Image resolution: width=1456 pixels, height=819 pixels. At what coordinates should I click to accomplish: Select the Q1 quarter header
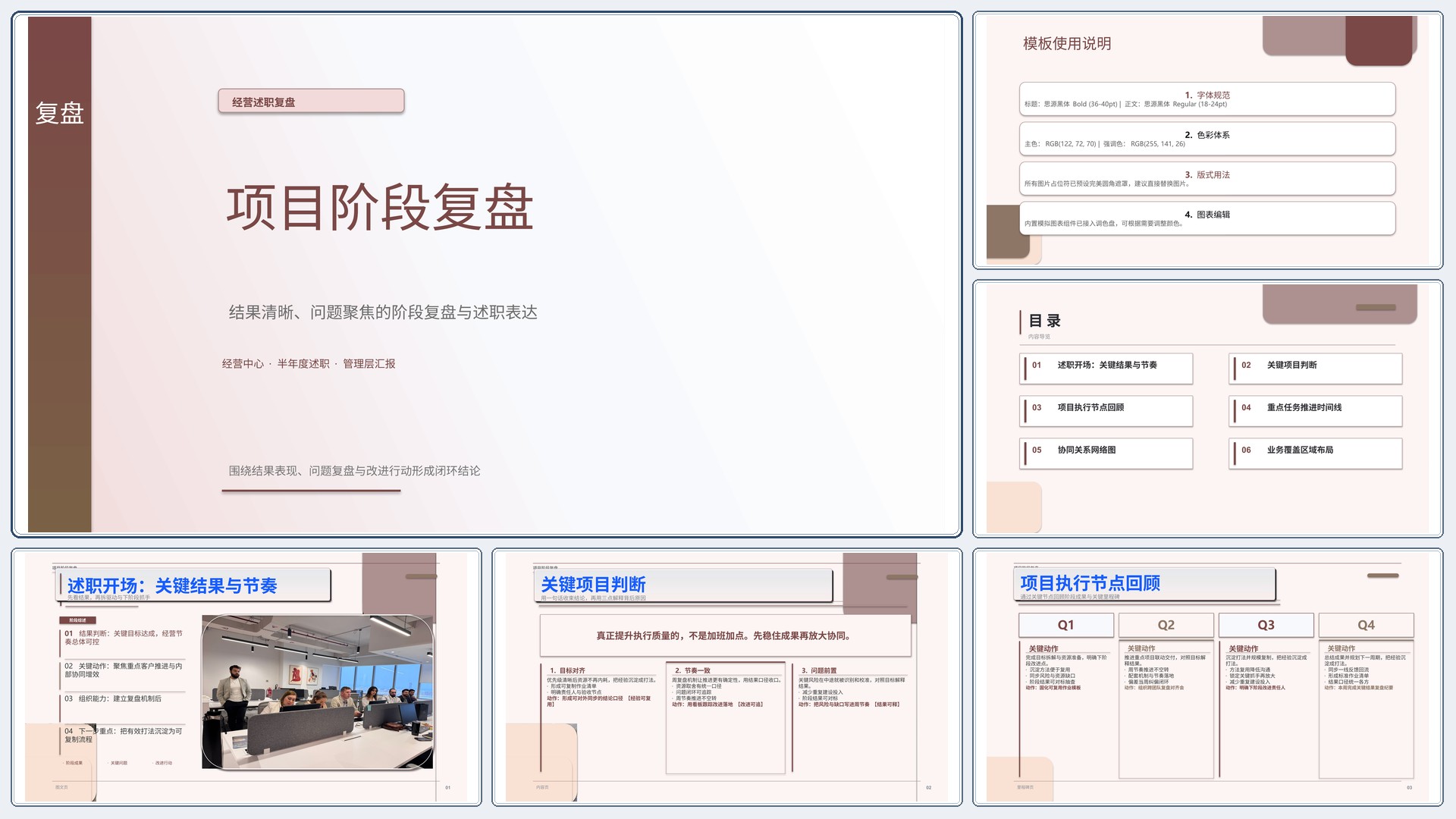point(1066,625)
